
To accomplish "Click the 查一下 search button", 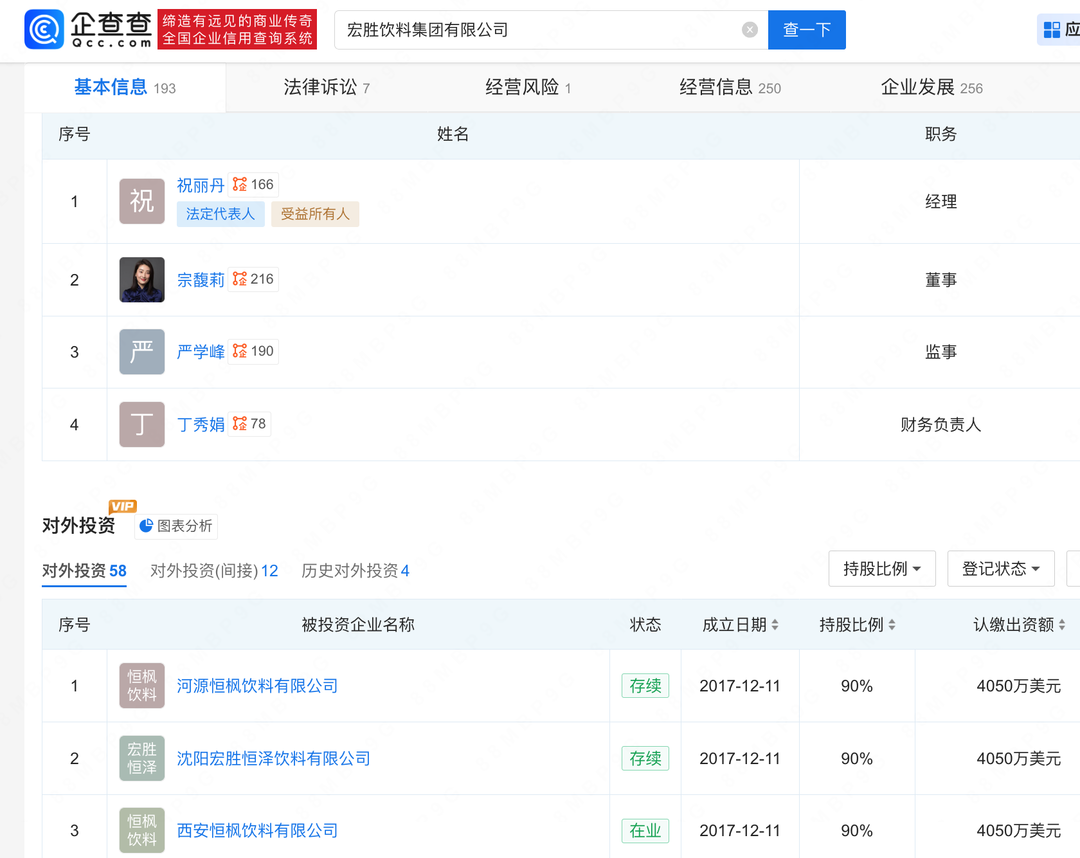I will point(806,30).
